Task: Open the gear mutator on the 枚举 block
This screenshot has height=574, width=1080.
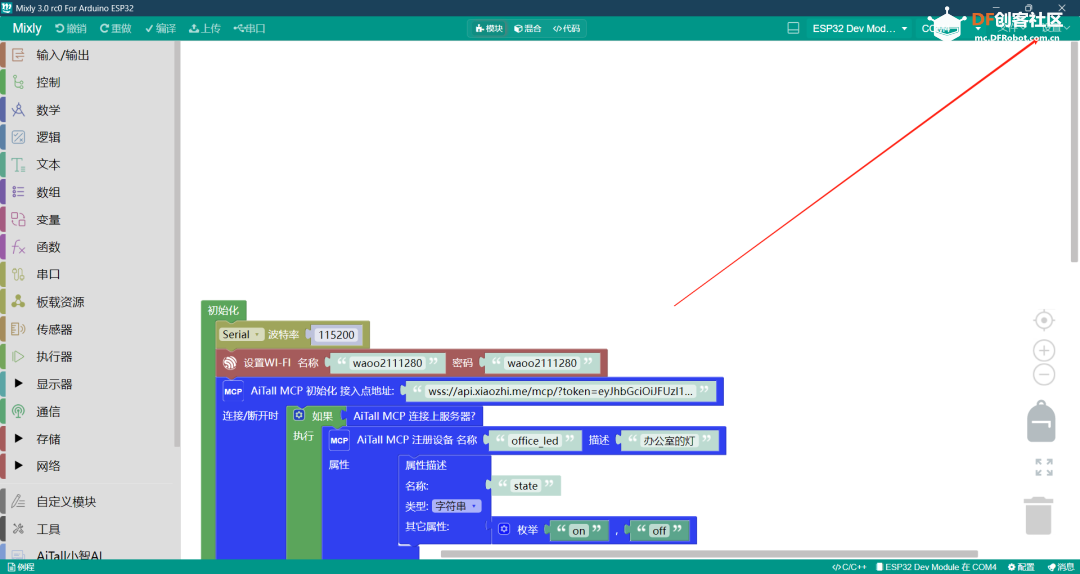Action: coord(504,530)
